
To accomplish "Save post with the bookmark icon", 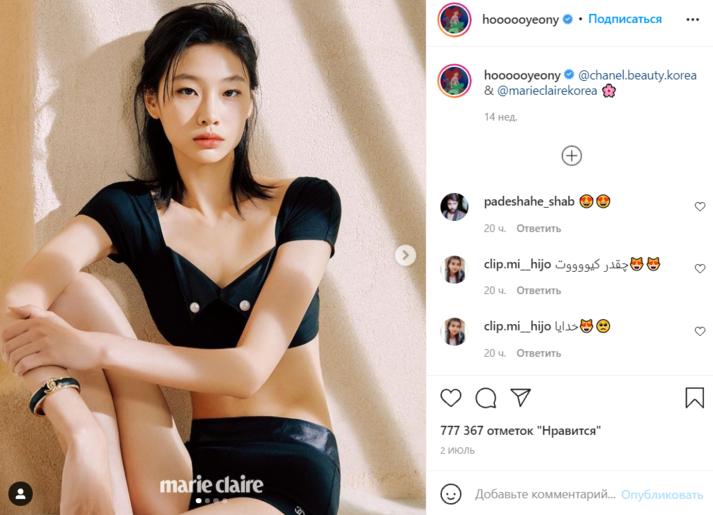I will pos(694,398).
